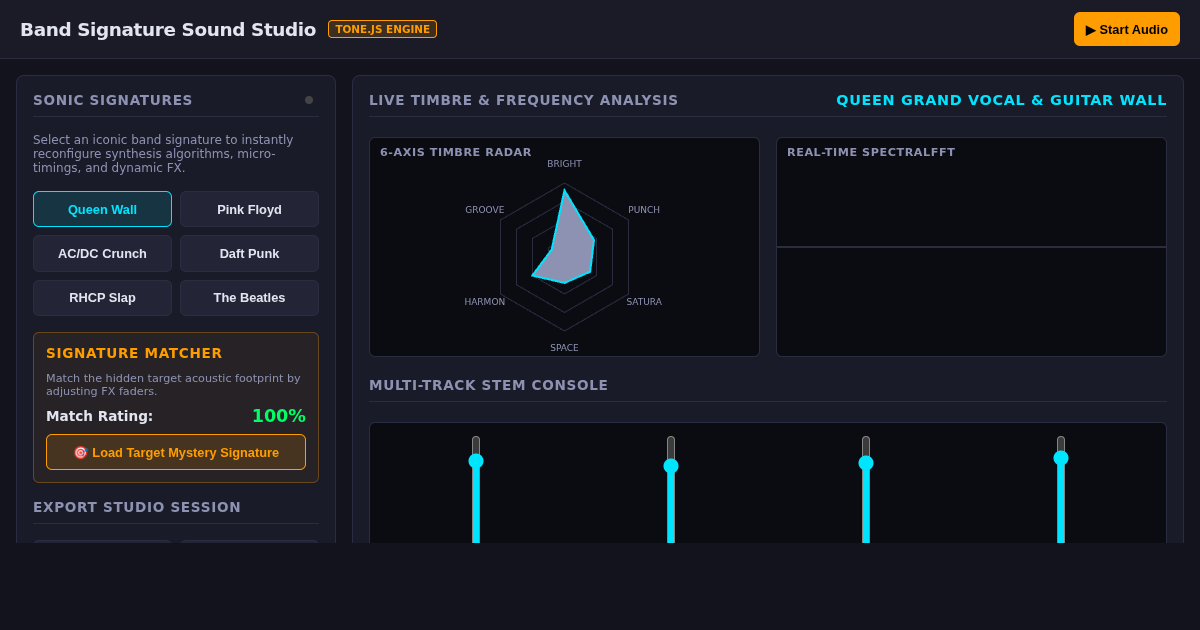1200x630 pixels.
Task: Click the 100% match rating value
Action: 279,416
